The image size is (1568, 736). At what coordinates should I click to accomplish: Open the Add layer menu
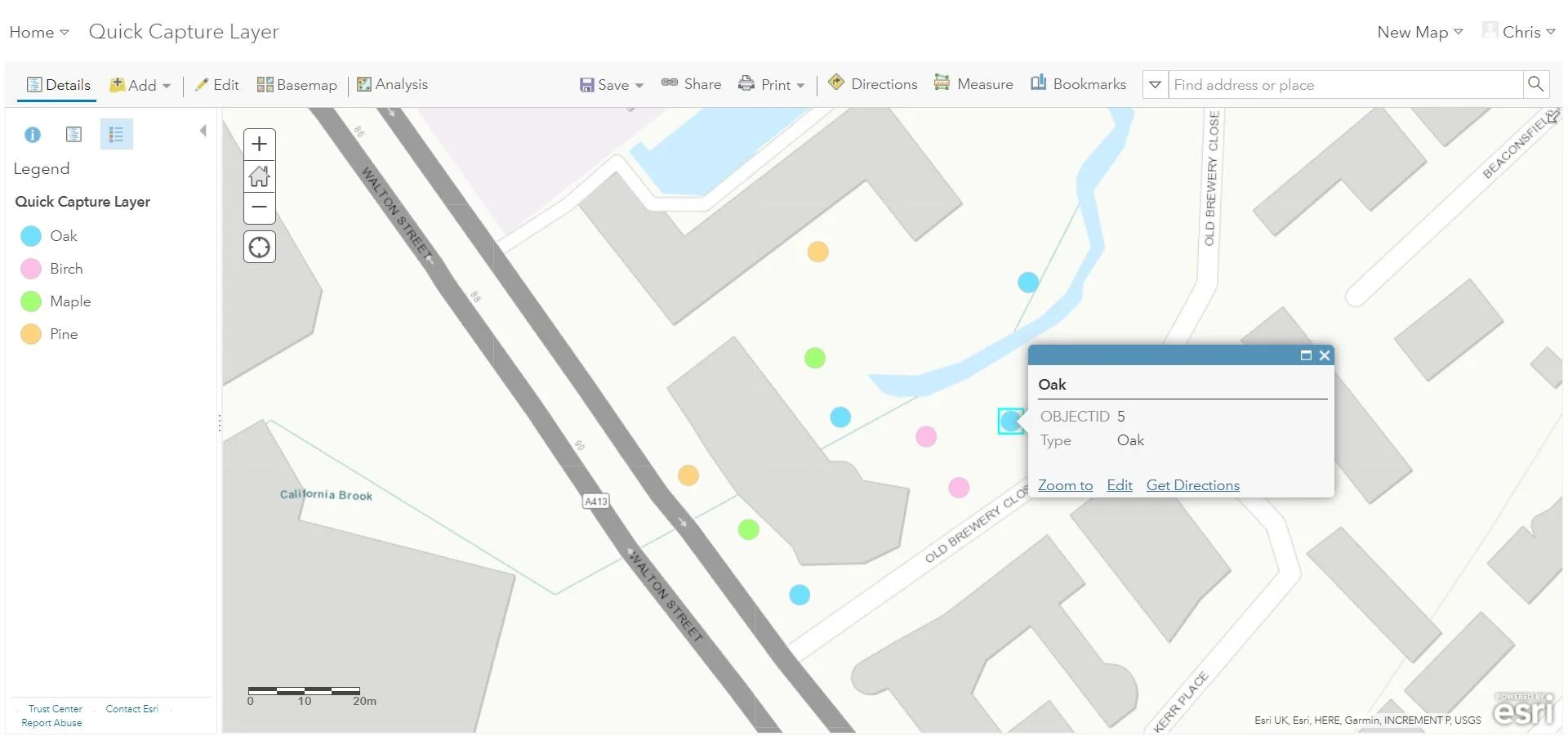(140, 85)
